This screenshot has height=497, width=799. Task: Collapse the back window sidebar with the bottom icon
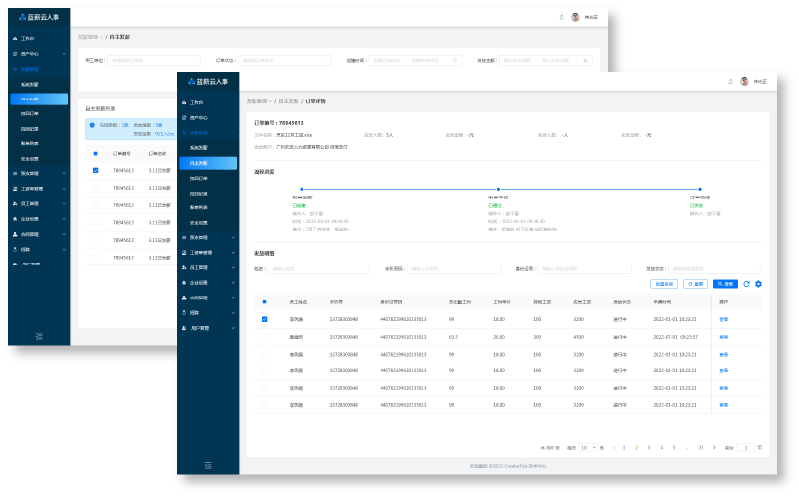[39, 334]
